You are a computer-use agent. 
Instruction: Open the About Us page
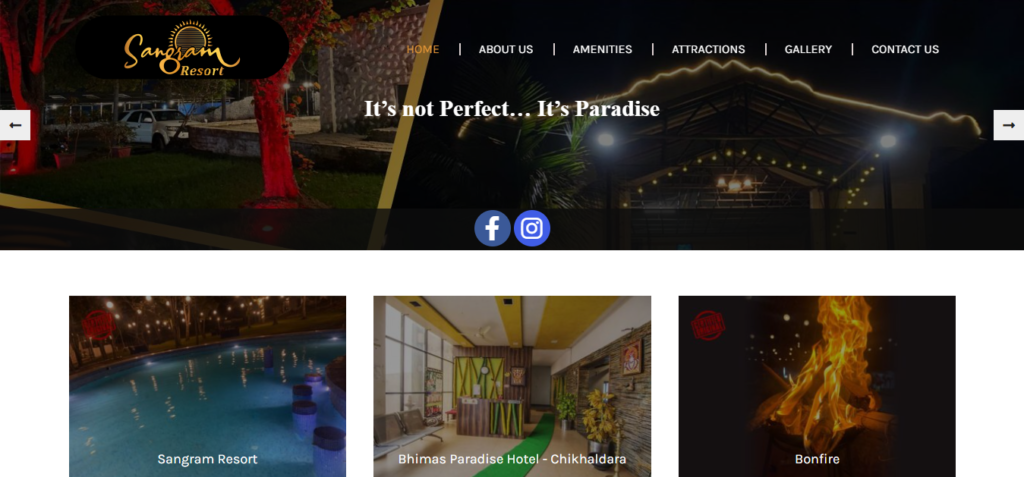coord(505,49)
